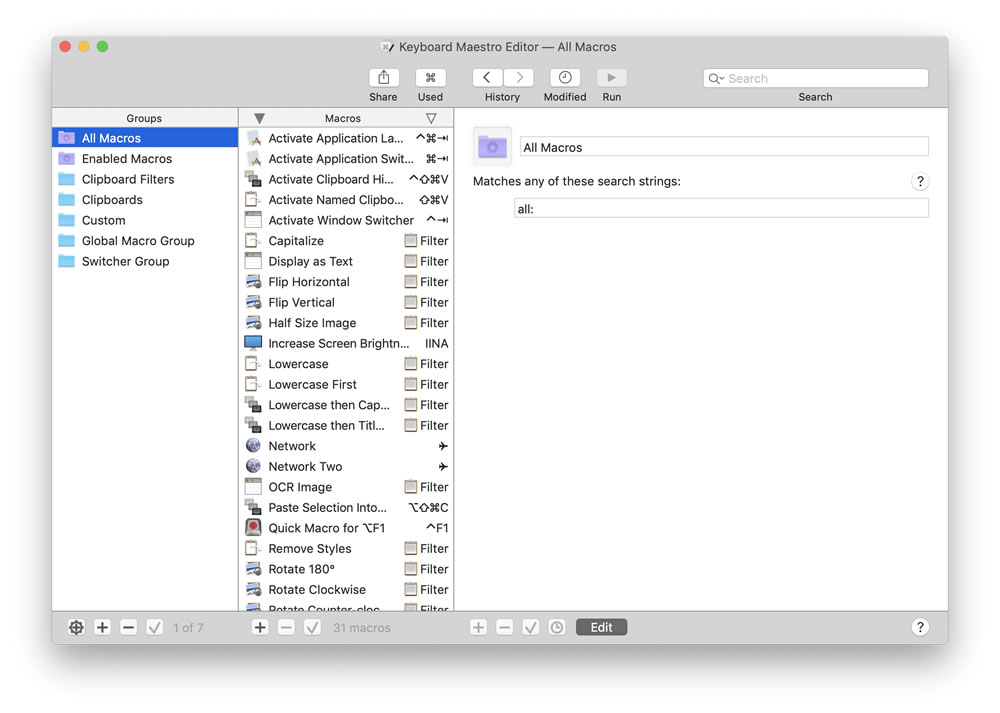Select Lowercase then Capitalize macro

click(x=346, y=405)
